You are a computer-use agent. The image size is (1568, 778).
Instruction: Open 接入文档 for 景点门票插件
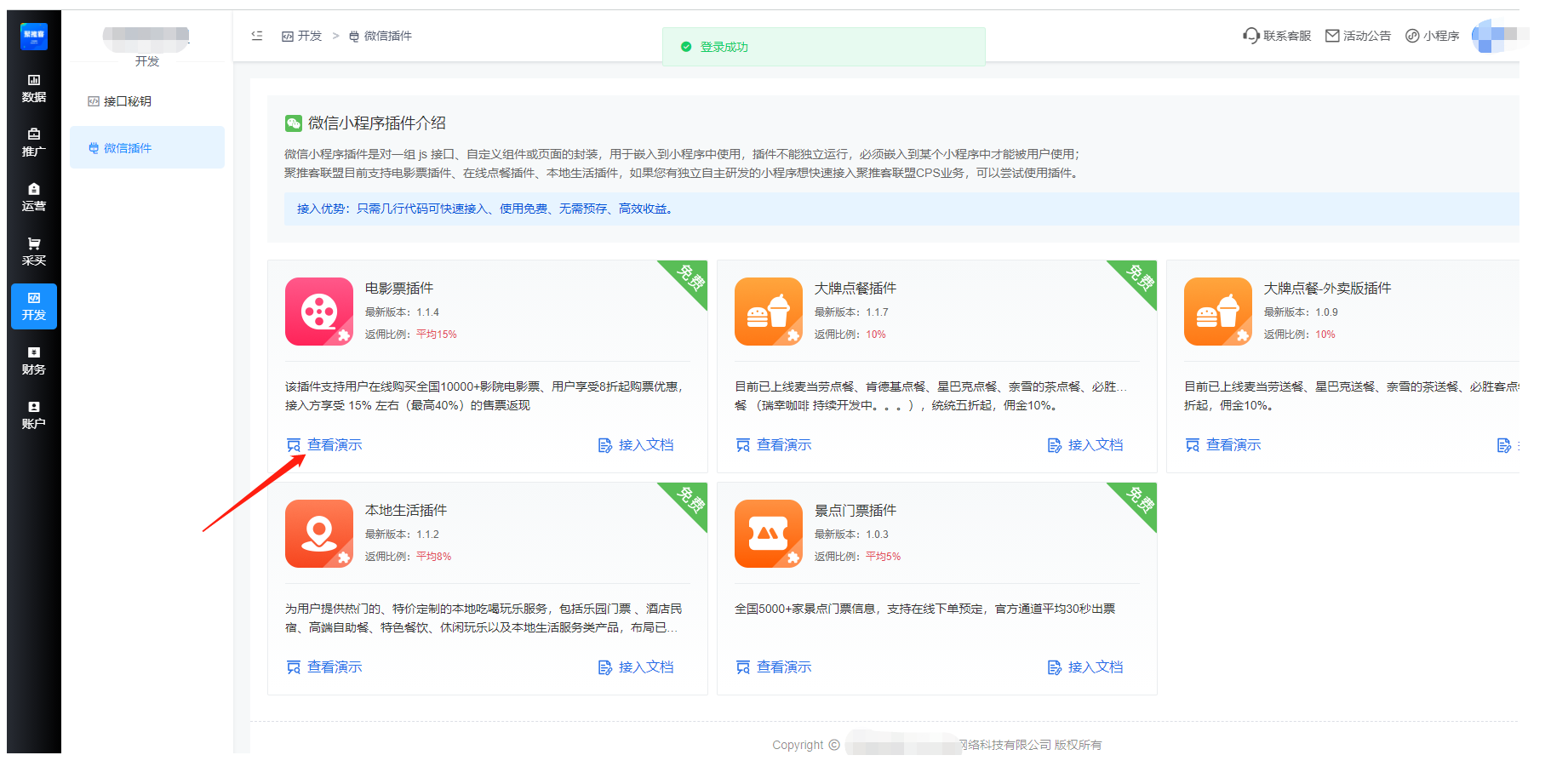[x=1085, y=667]
